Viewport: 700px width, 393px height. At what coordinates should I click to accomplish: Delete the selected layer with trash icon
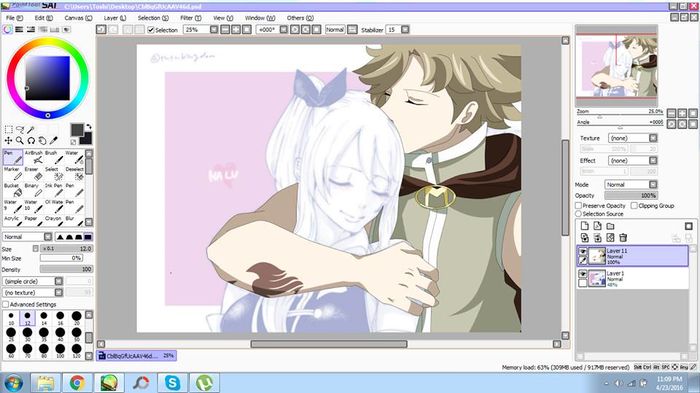point(623,238)
